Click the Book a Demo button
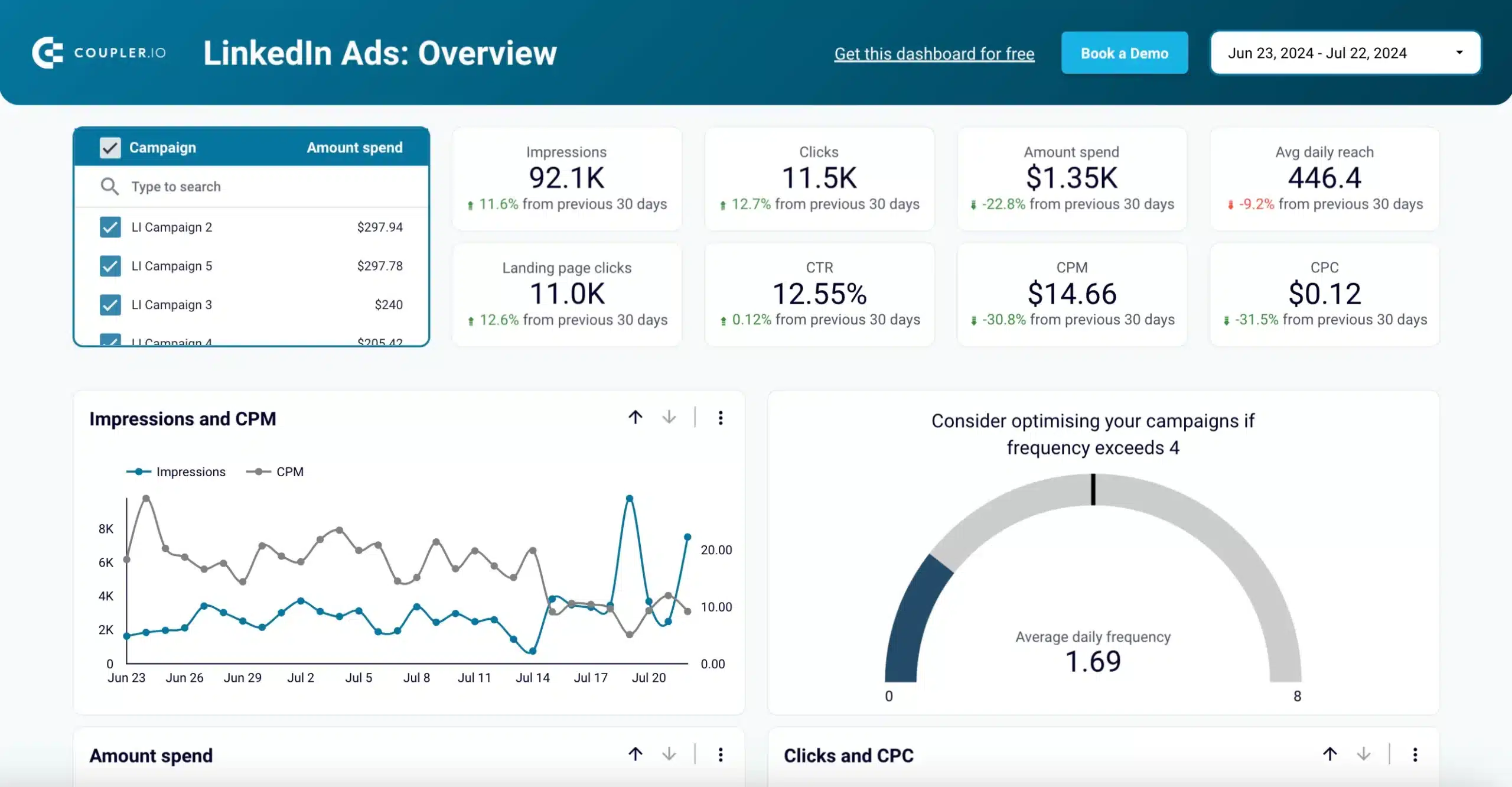 [x=1125, y=53]
